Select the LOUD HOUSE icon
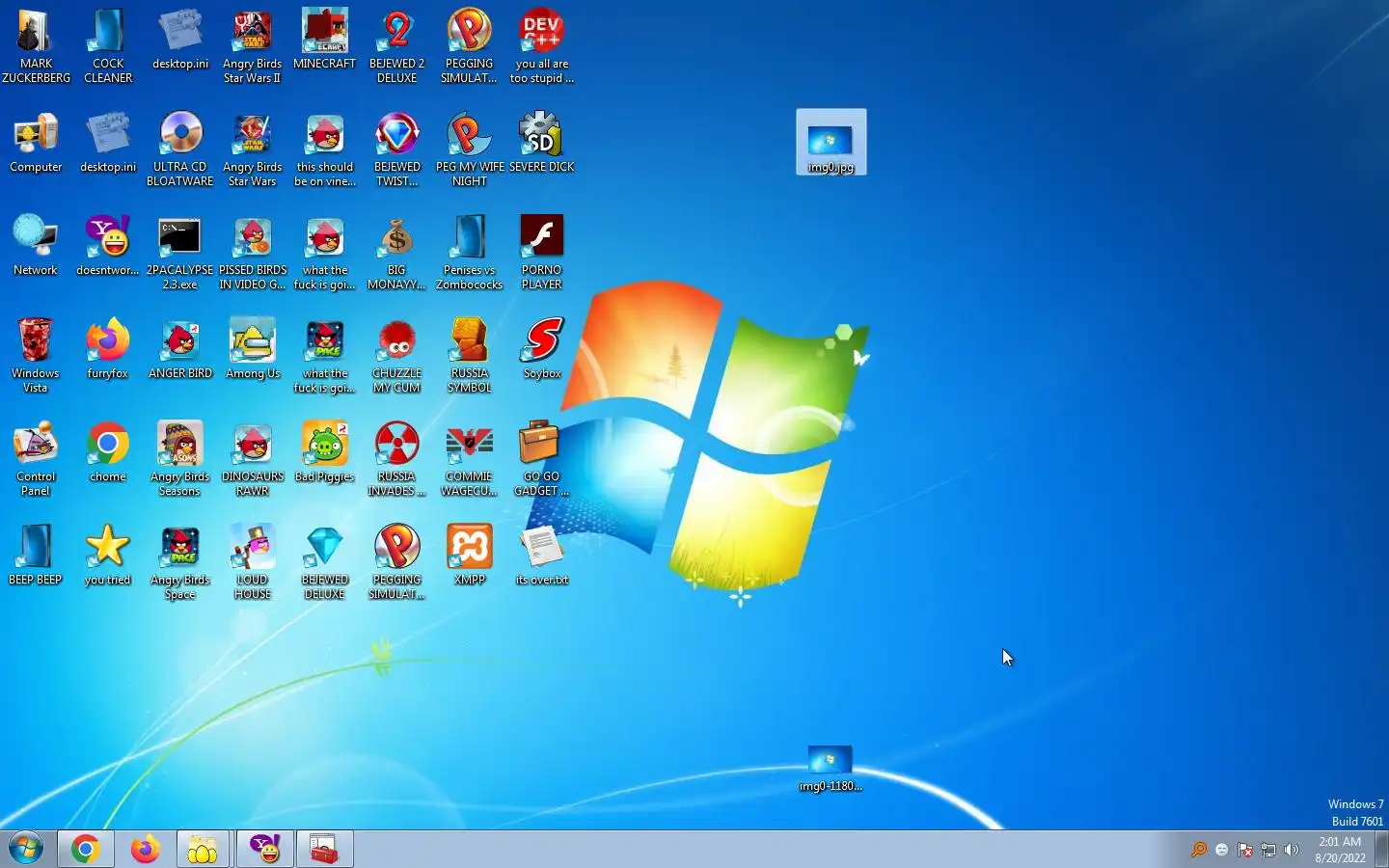This screenshot has height=868, width=1389. (x=253, y=562)
